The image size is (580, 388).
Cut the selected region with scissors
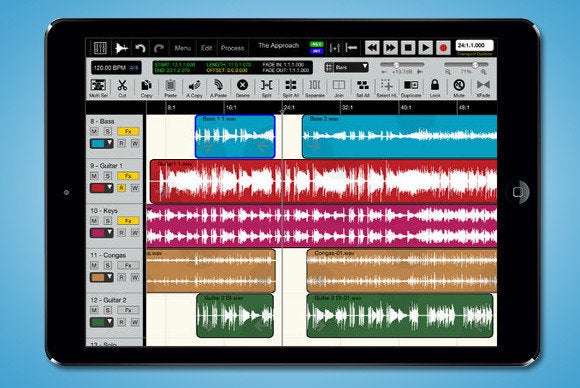[x=122, y=88]
